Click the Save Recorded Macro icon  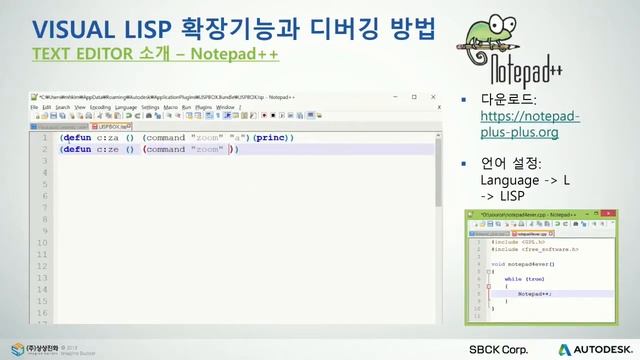tap(299, 116)
